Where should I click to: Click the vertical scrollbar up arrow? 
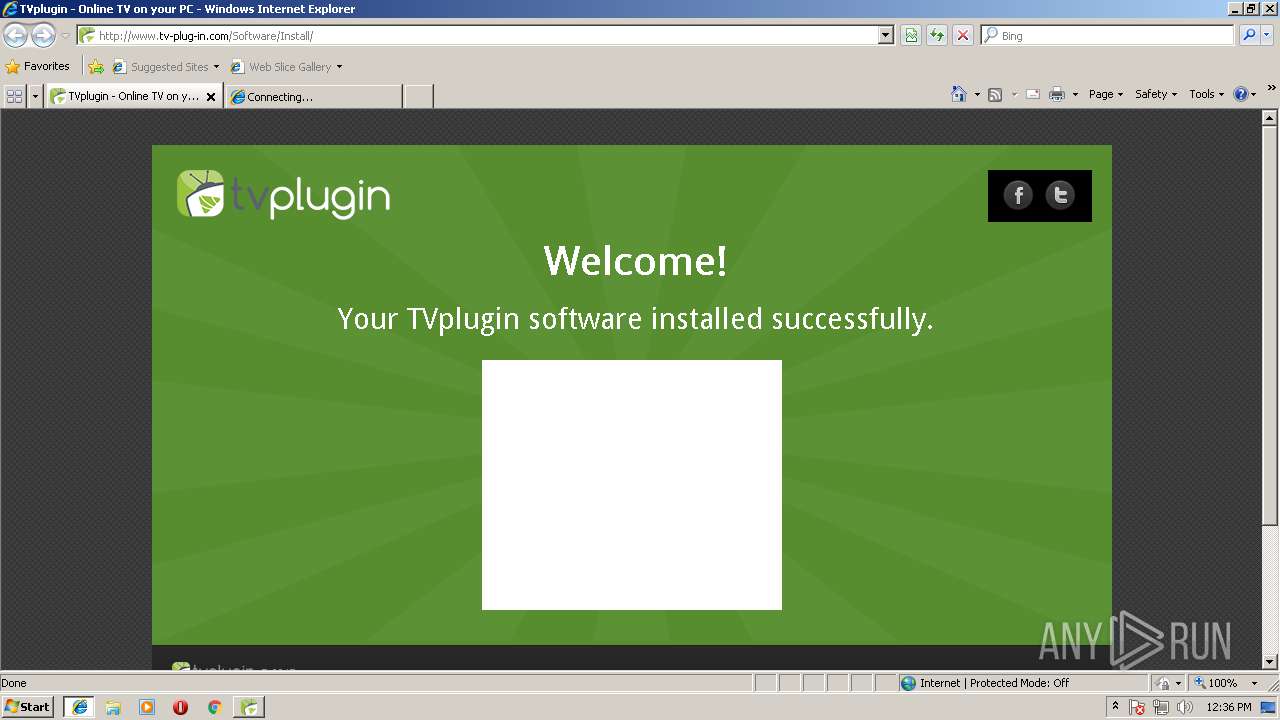point(1270,117)
